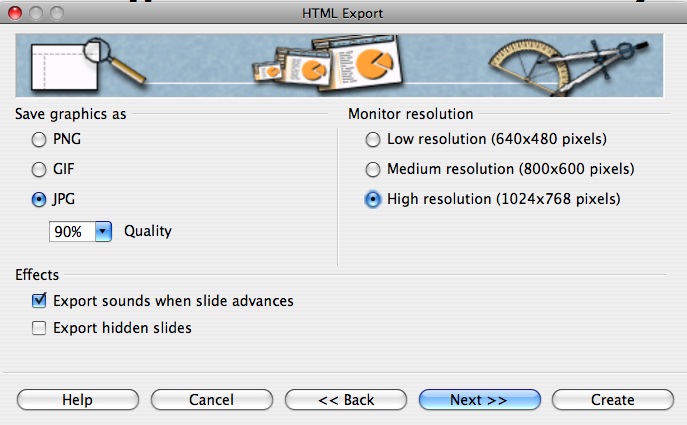Select PNG graphics format

click(x=39, y=139)
